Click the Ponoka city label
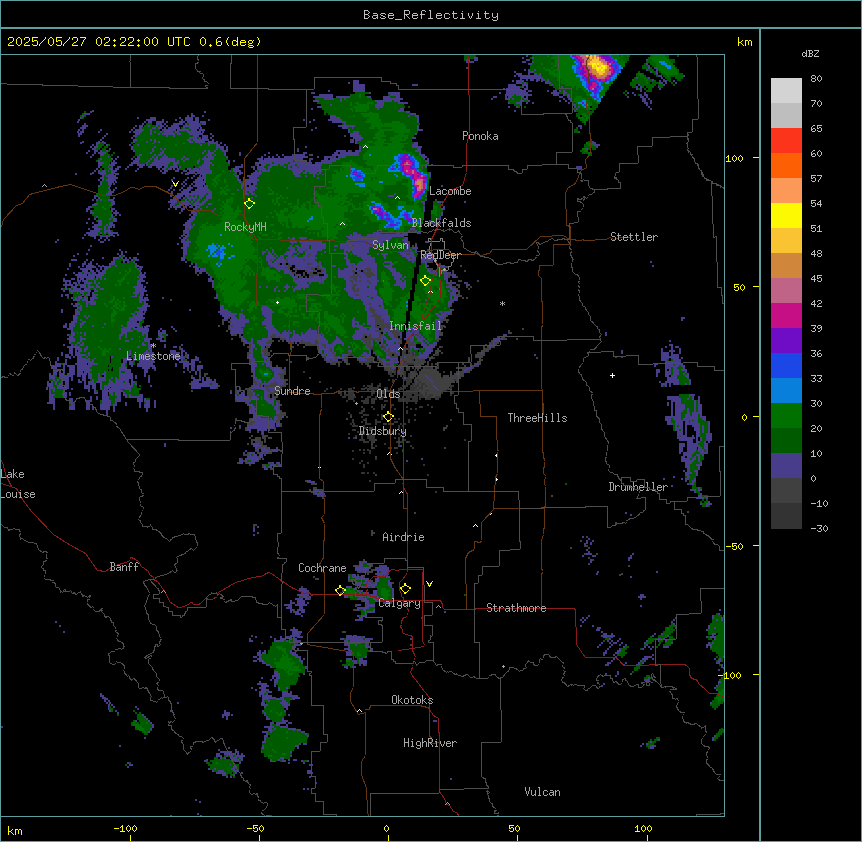 coord(480,136)
